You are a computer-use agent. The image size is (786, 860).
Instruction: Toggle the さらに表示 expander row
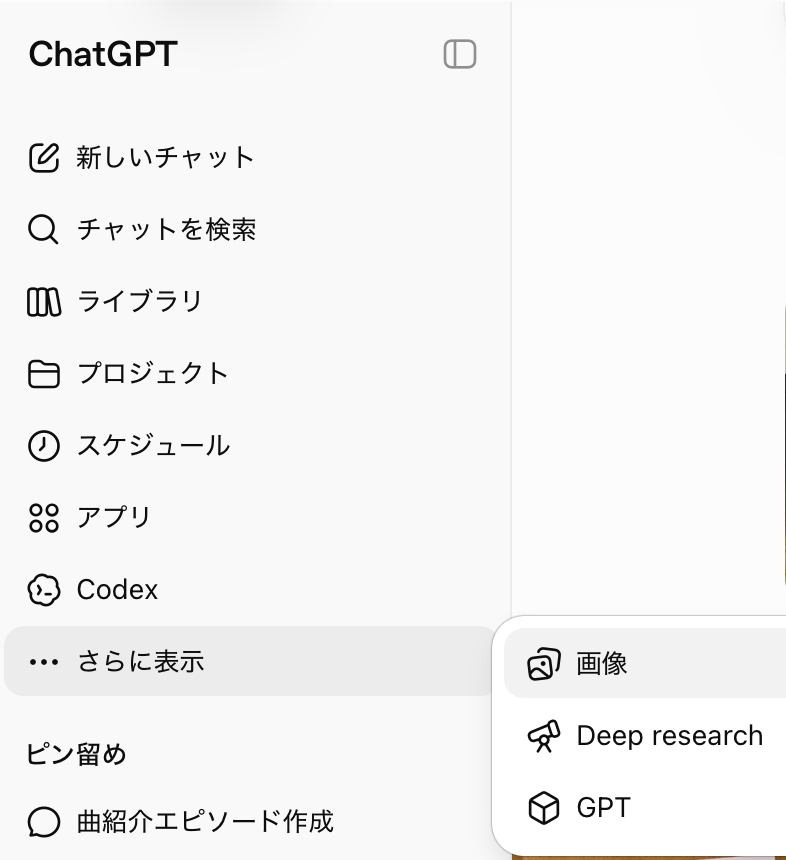[x=250, y=661]
